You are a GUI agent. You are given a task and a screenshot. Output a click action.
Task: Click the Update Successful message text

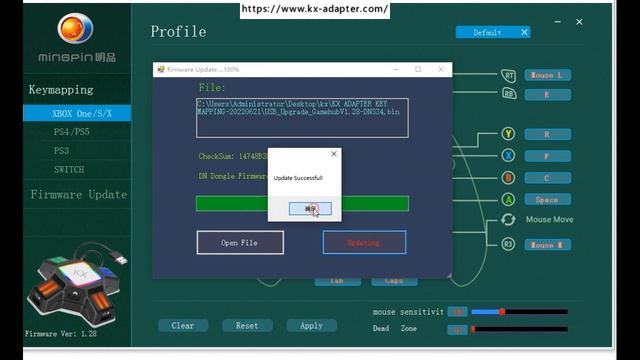coord(298,178)
